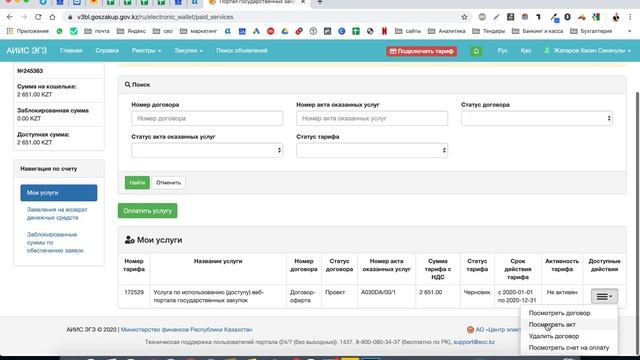This screenshot has height=360, width=640.
Task: Click the browser forward arrow
Action: (24, 17)
